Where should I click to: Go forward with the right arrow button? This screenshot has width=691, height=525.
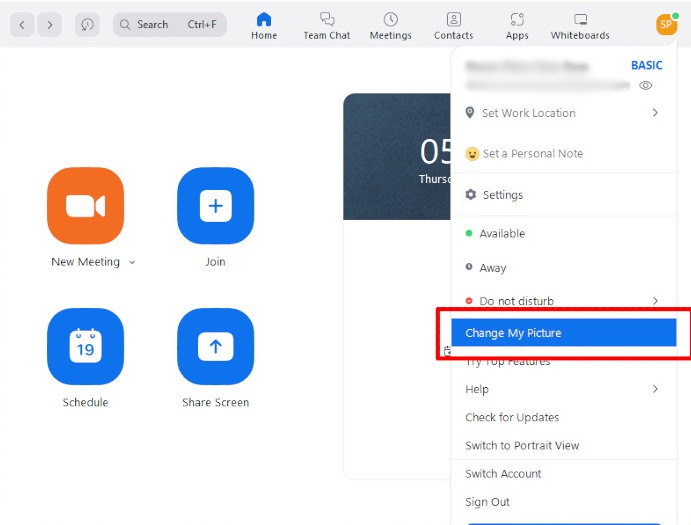coord(49,25)
